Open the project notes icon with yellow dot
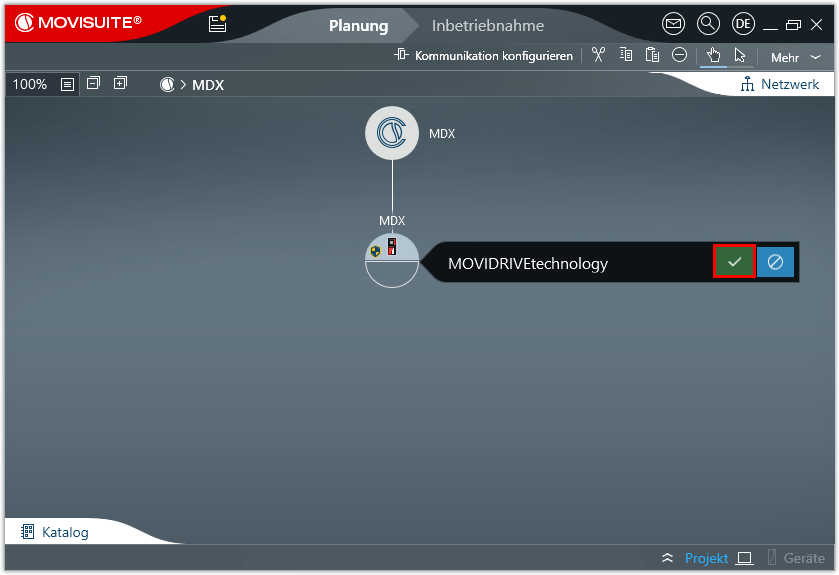 tap(217, 24)
